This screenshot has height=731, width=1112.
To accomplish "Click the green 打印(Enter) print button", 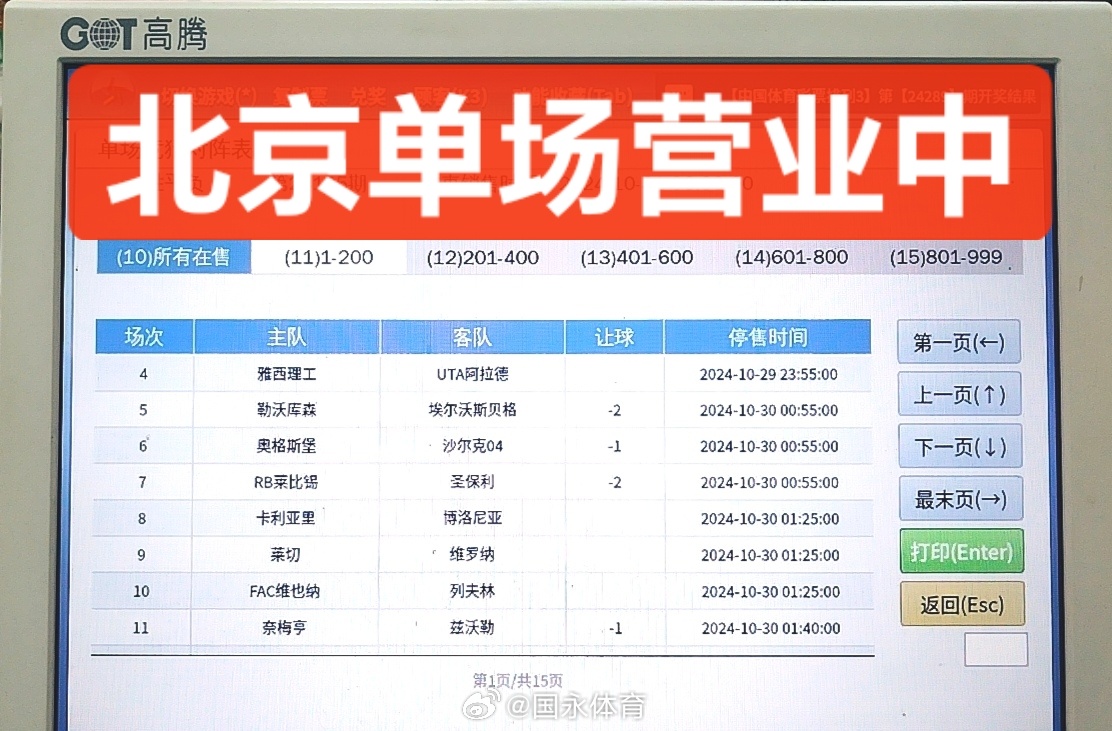I will click(962, 551).
